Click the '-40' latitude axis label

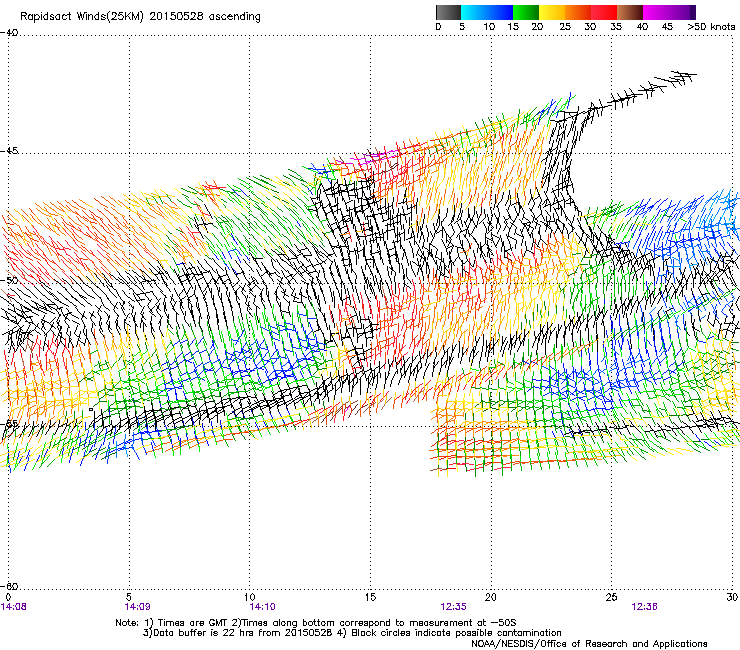(9, 33)
